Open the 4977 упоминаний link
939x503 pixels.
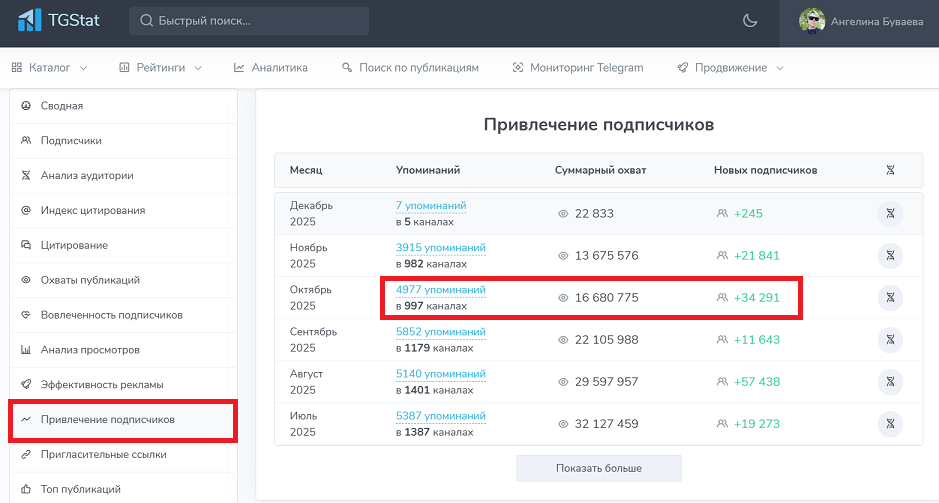tap(440, 290)
